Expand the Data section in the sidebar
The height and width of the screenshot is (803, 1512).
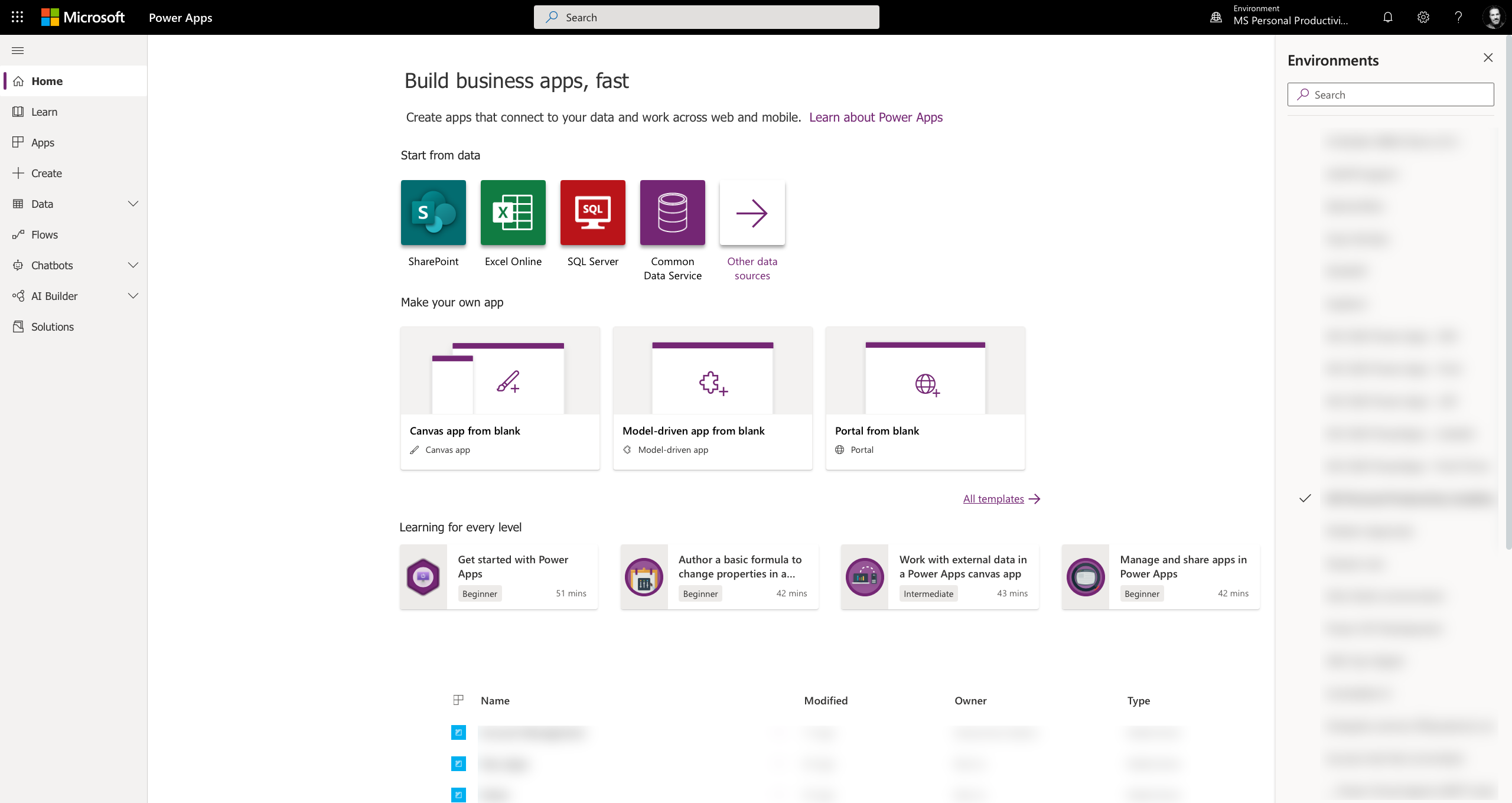(x=133, y=204)
